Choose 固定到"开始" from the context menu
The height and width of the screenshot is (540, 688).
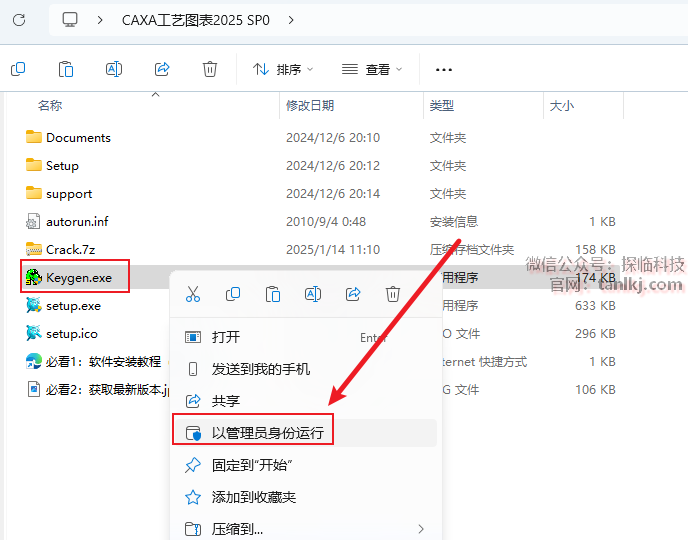(x=305, y=465)
